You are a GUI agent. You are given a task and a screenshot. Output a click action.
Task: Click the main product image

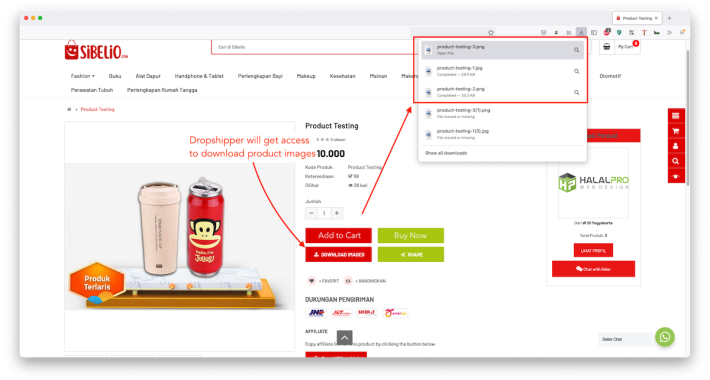point(179,236)
